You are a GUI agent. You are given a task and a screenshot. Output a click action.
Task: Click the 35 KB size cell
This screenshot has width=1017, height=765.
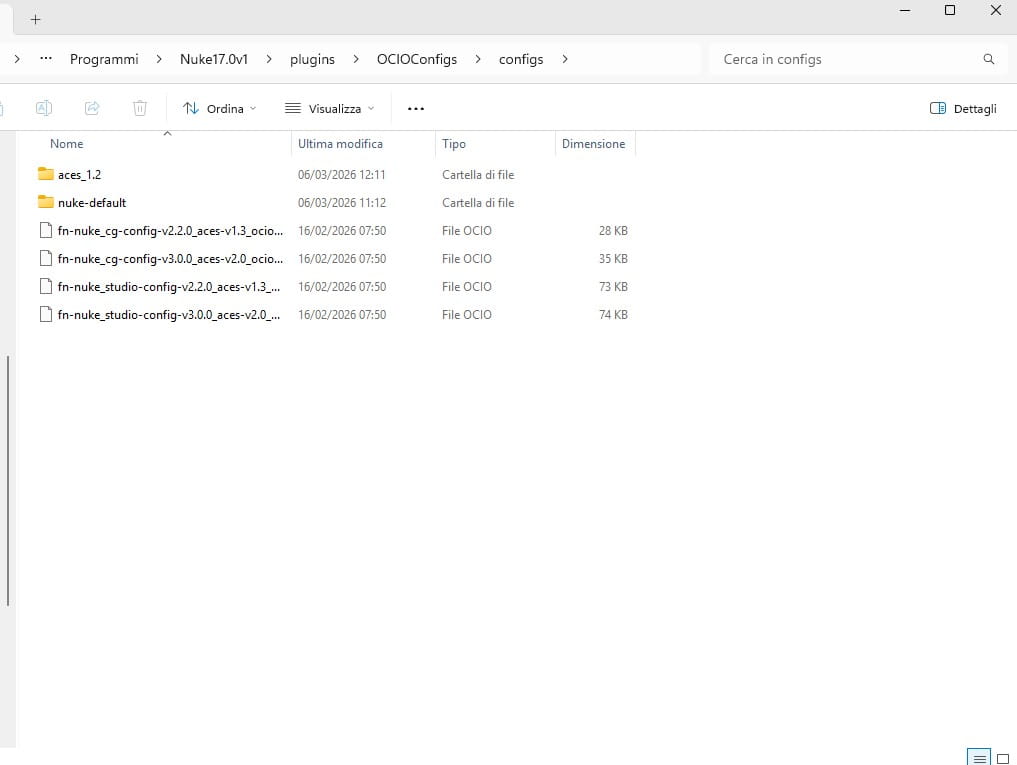(x=613, y=258)
